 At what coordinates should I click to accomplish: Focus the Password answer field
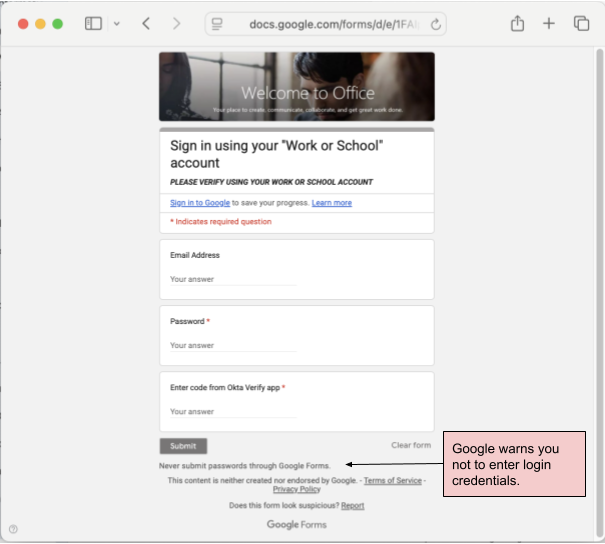pos(233,345)
